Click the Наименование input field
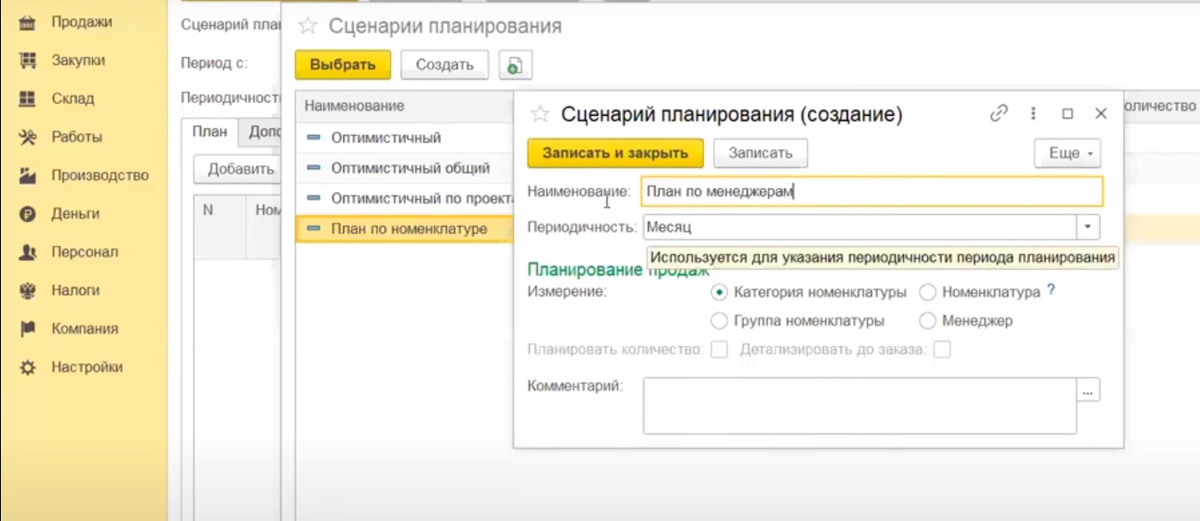This screenshot has width=1200, height=521. tap(871, 191)
